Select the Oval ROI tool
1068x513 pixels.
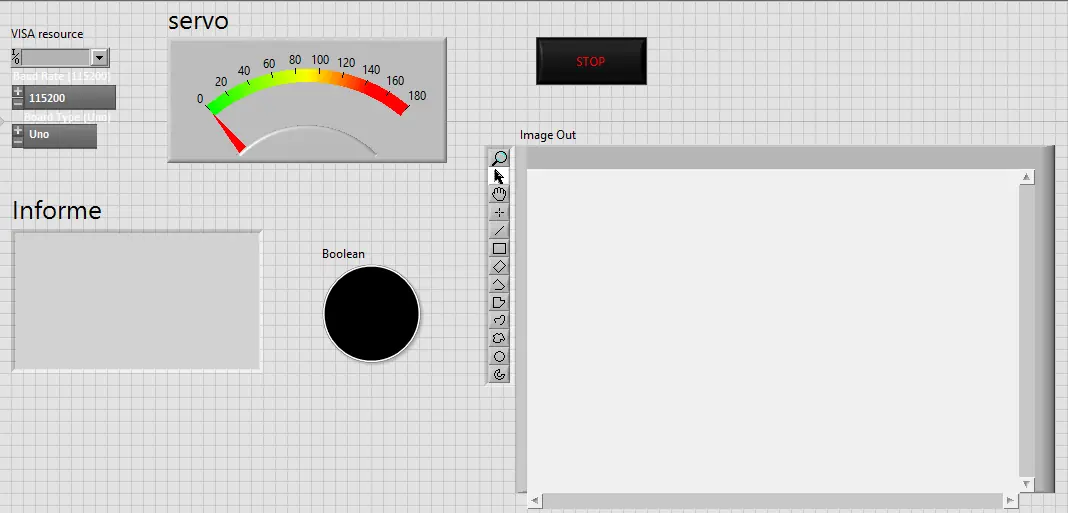coord(499,356)
